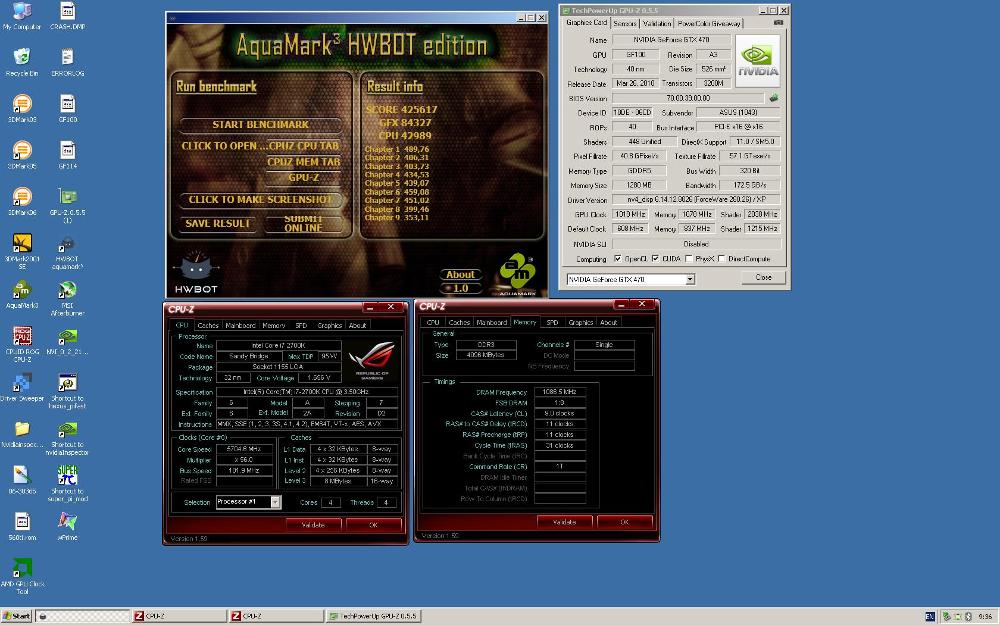Viewport: 1000px width, 625px height.
Task: Toggle the CUDA checkbox in GPU-Z
Action: click(x=656, y=259)
